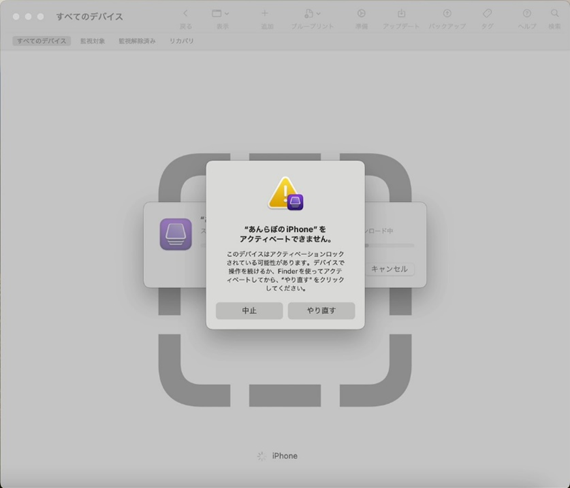This screenshot has width=570, height=488.
Task: Open the リカバリ tab
Action: (181, 41)
